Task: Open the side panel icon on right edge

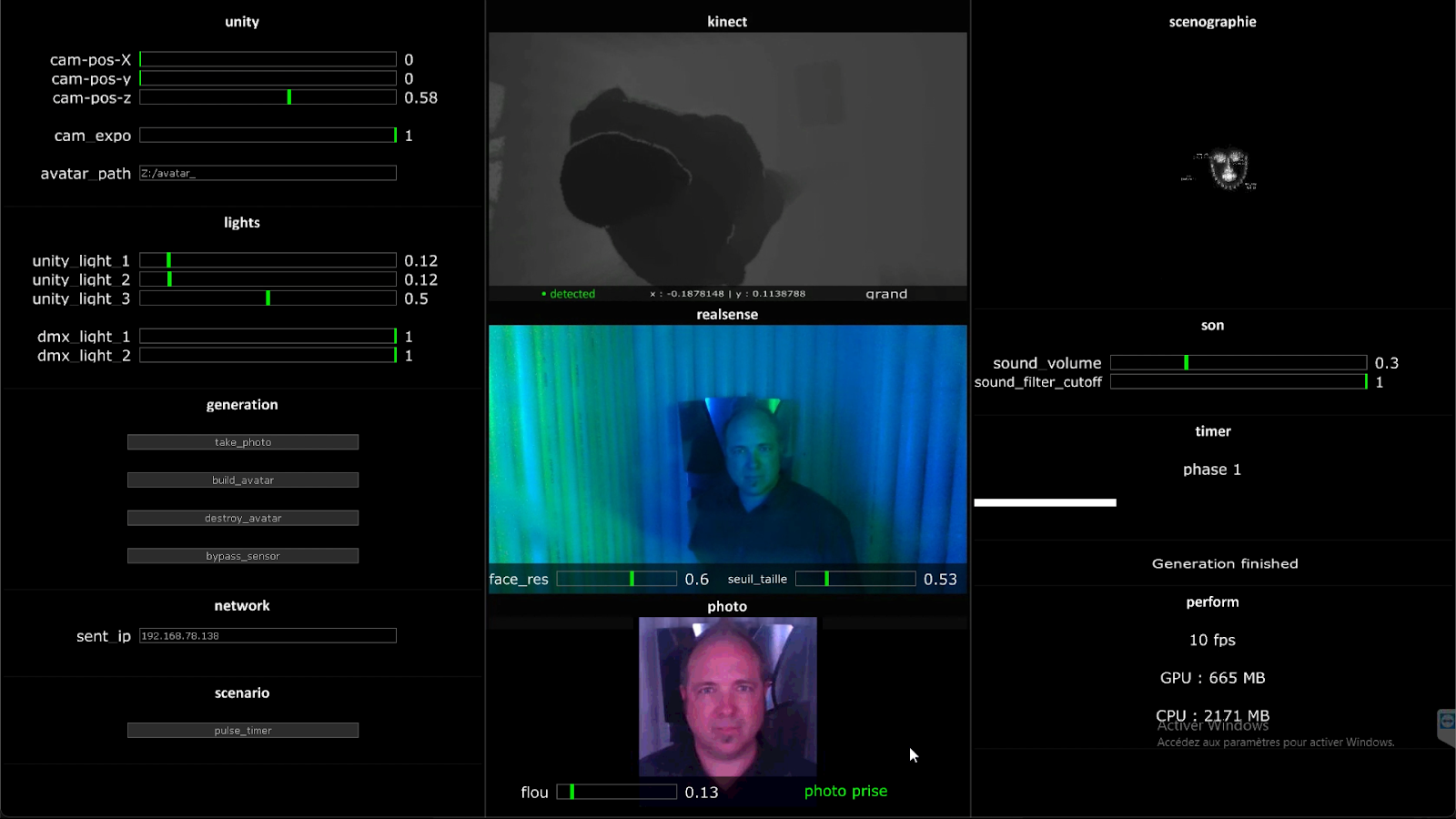Action: click(x=1446, y=723)
